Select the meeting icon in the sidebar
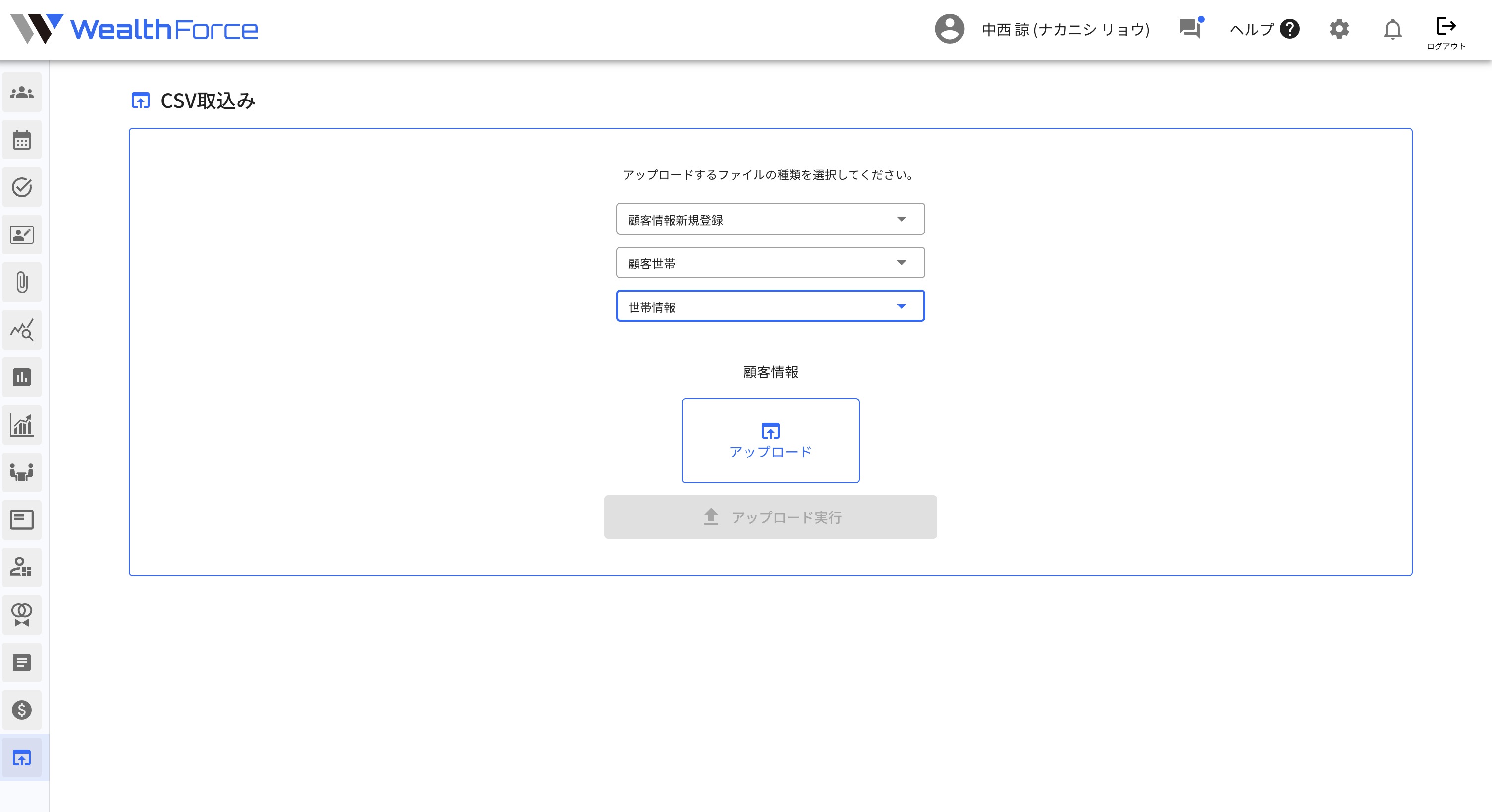The image size is (1492, 812). (x=22, y=472)
